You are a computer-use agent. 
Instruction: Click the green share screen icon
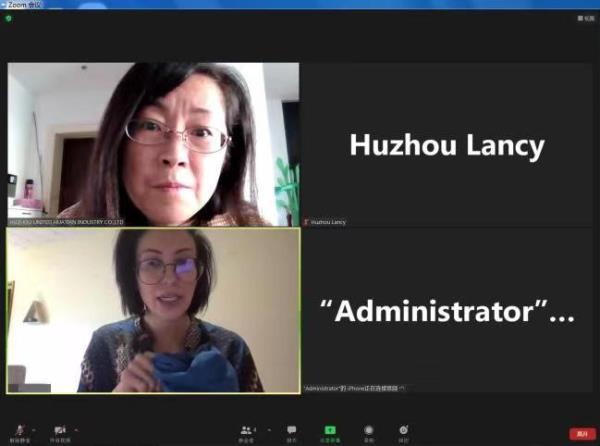click(x=330, y=430)
